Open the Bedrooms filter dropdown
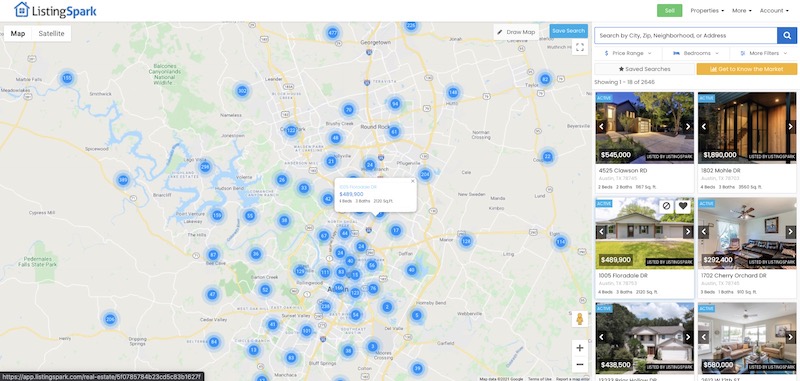Image resolution: width=800 pixels, height=381 pixels. coord(696,53)
